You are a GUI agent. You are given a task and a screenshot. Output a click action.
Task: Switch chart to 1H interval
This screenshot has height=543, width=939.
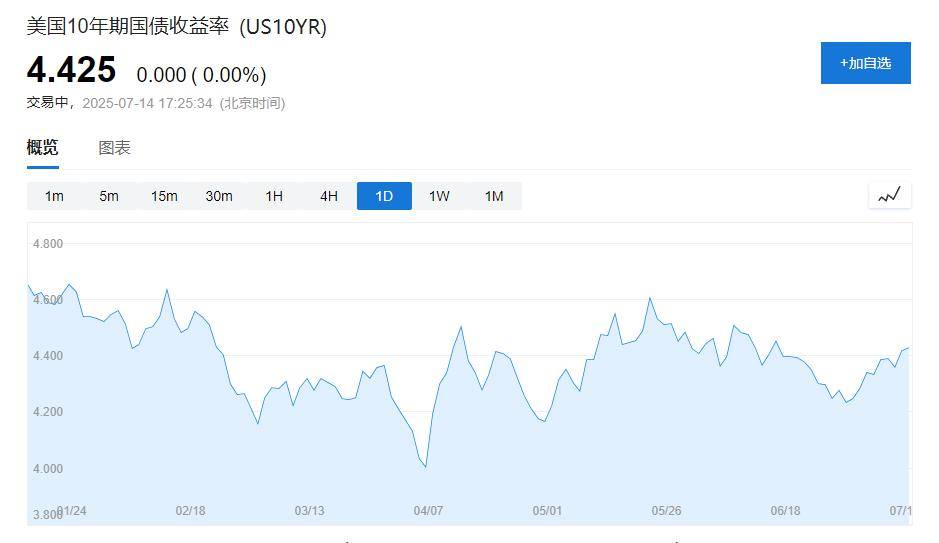[x=274, y=196]
